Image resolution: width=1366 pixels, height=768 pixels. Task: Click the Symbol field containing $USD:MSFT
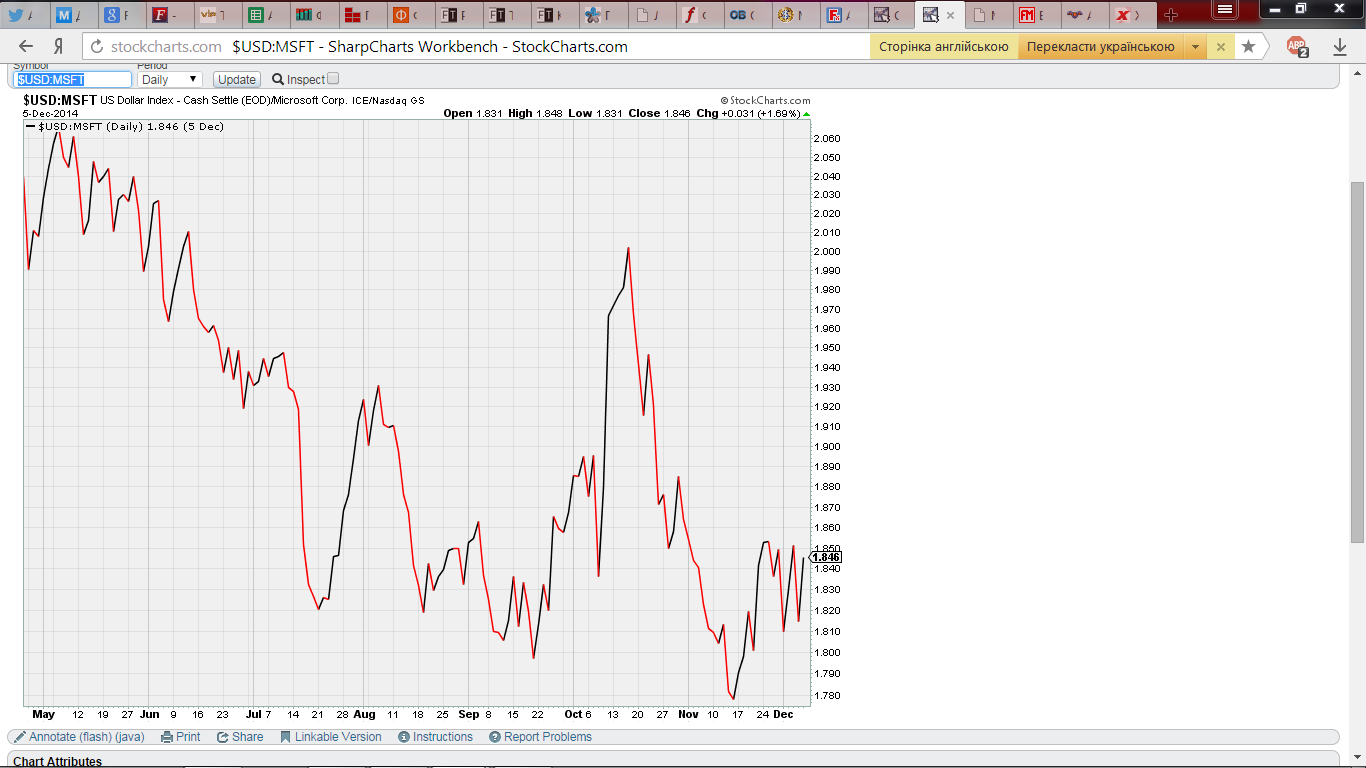(x=73, y=79)
